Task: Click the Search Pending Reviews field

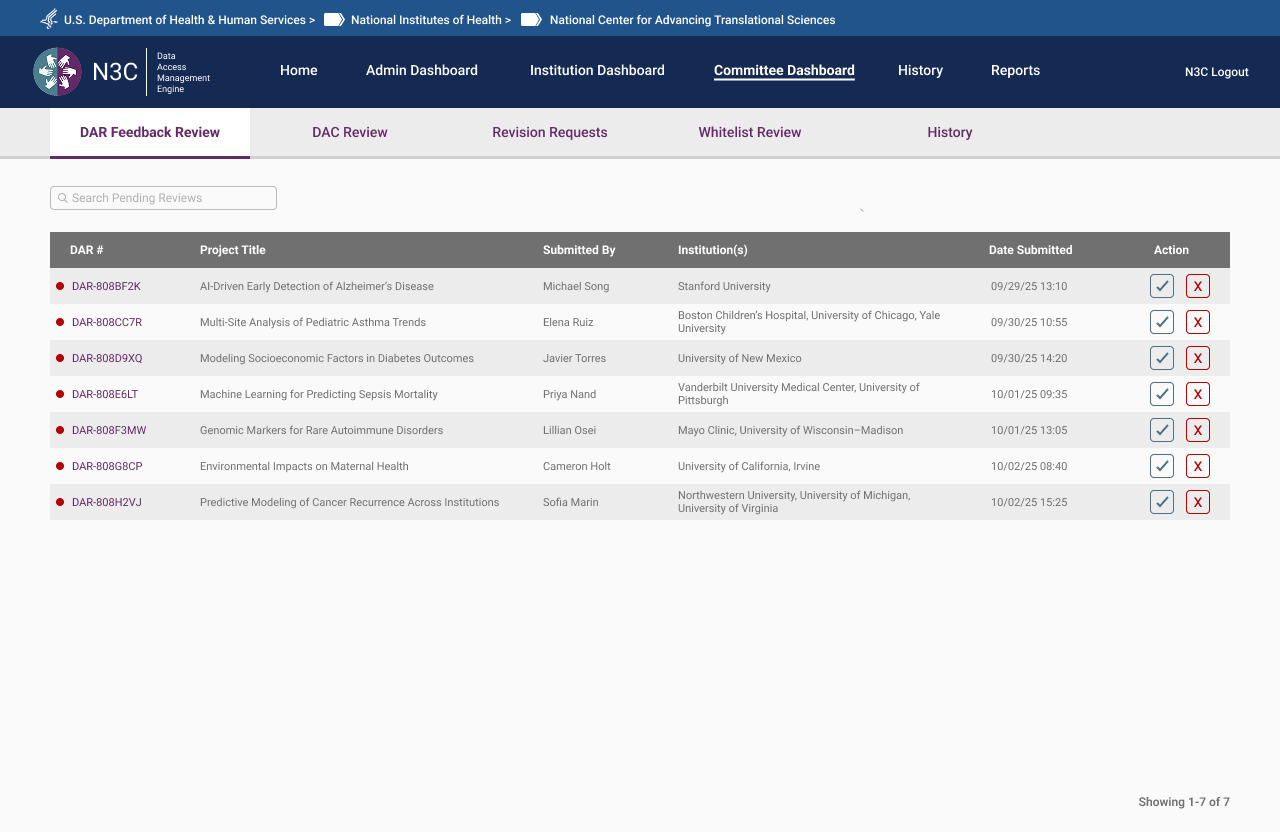Action: 164,198
